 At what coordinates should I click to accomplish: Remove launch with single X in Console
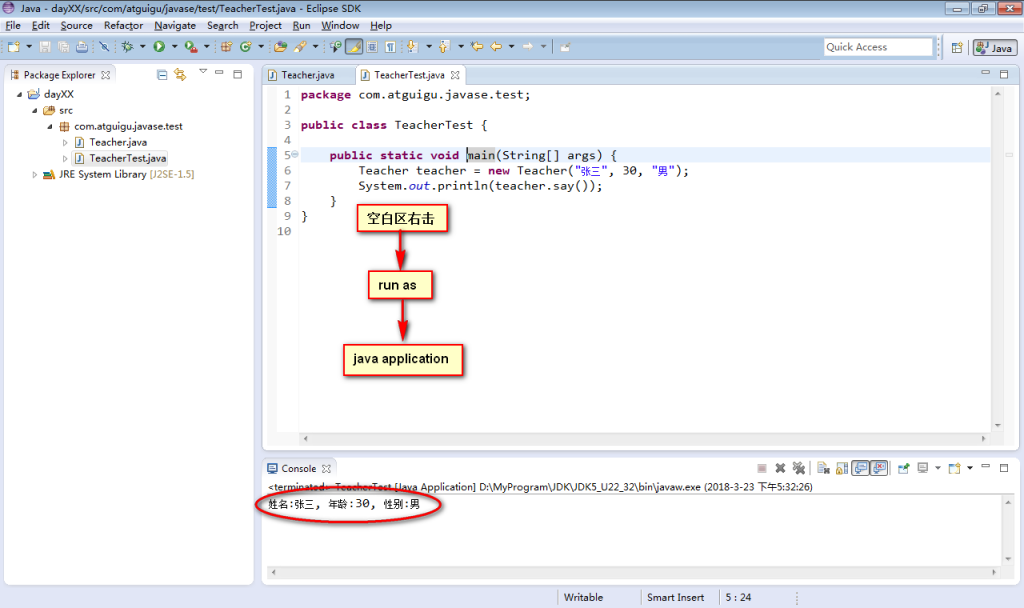(x=780, y=468)
